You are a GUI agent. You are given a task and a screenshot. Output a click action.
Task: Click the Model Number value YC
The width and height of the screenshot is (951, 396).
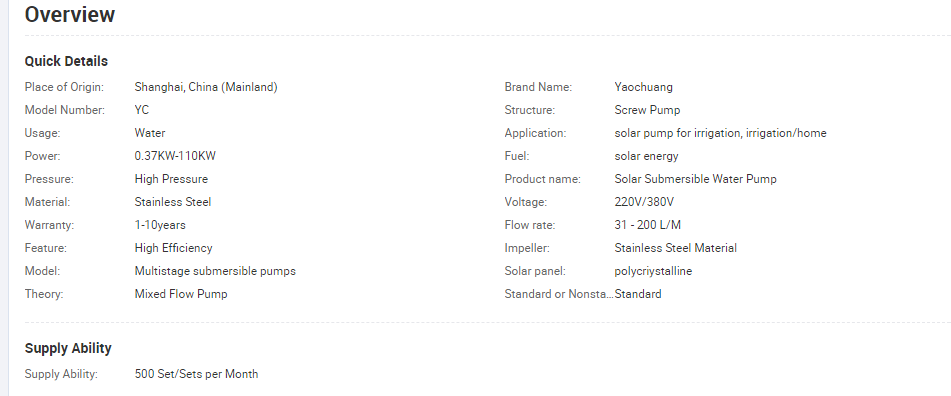[x=142, y=110]
